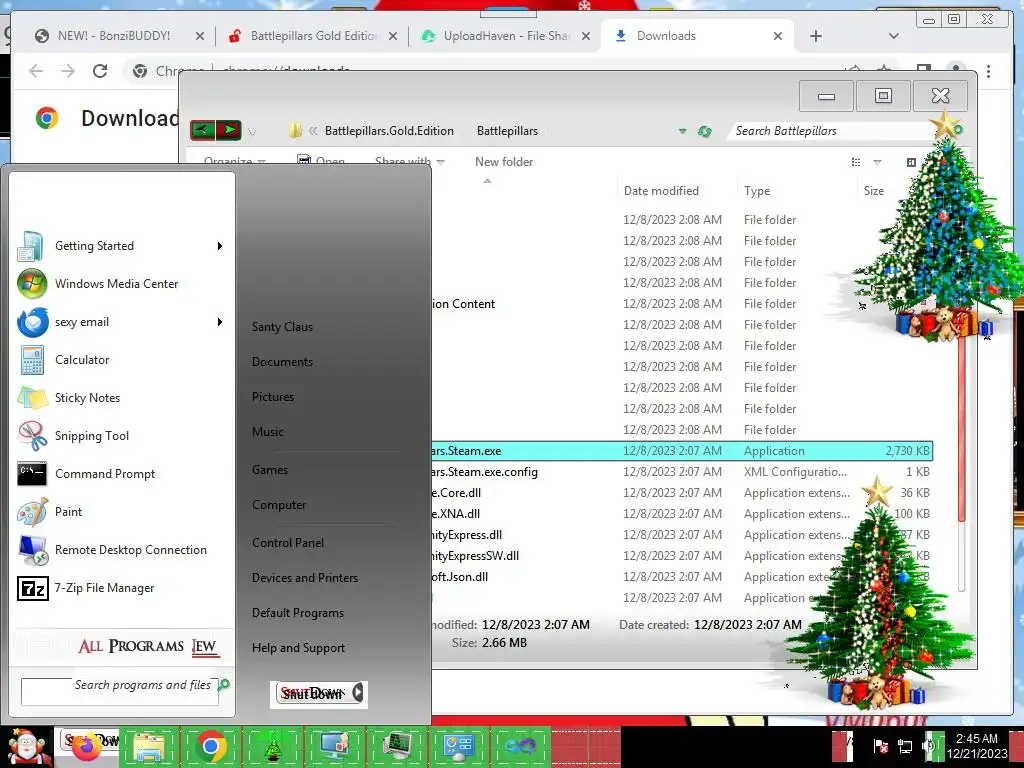Expand sexy email jump list arrow
This screenshot has height=768, width=1024.
click(x=220, y=322)
